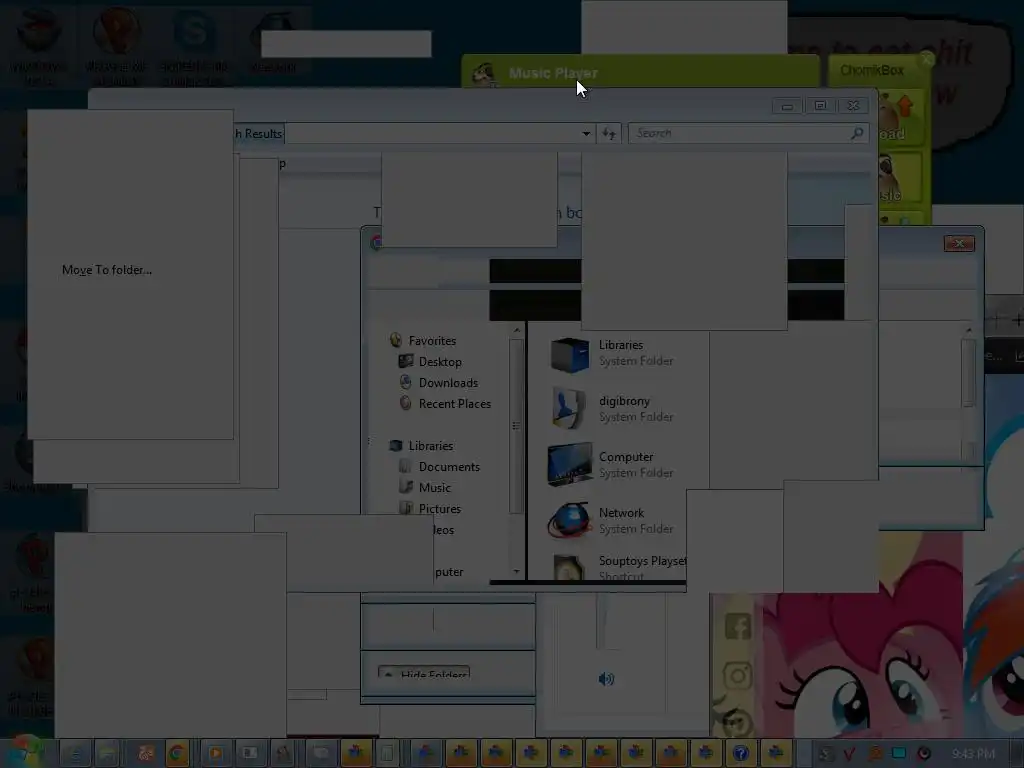Click the Libraries System Folder icon
Viewport: 1024px width, 768px height.
click(569, 354)
